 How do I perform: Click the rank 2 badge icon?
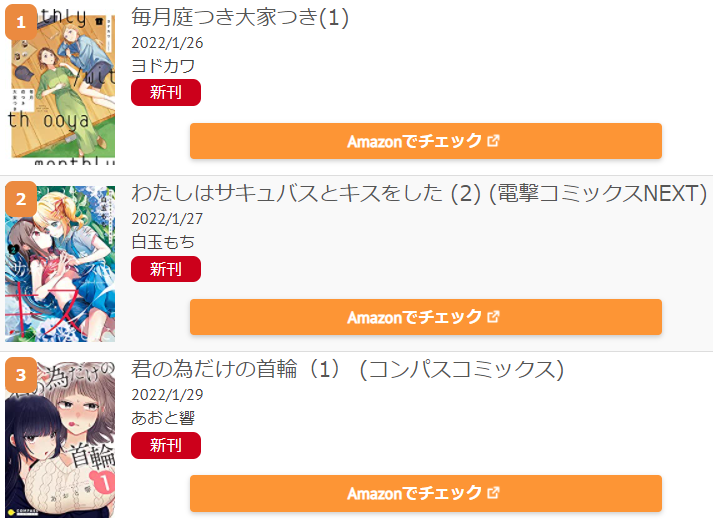click(x=21, y=199)
